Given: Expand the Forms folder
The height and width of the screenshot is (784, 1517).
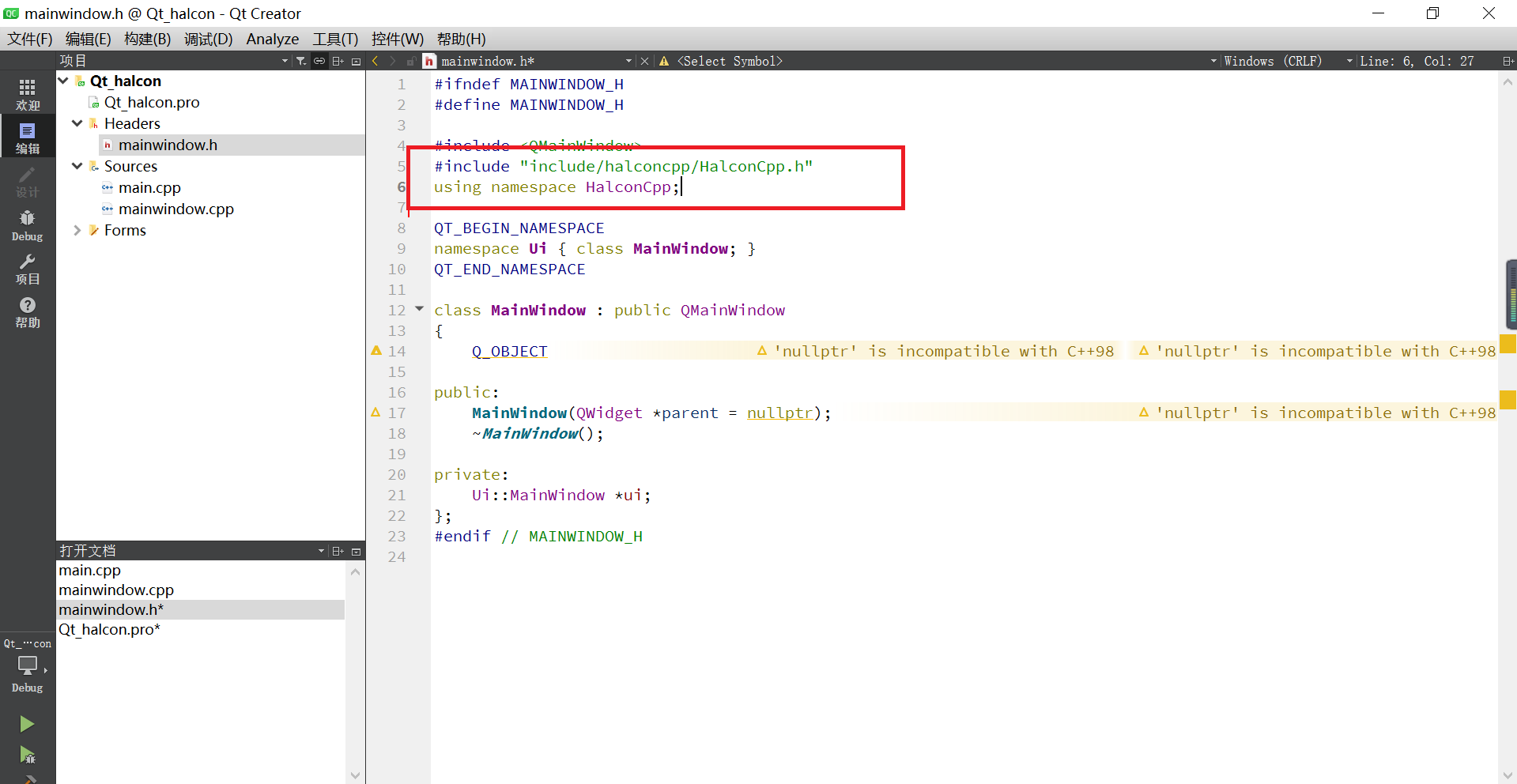Looking at the screenshot, I should (x=77, y=230).
